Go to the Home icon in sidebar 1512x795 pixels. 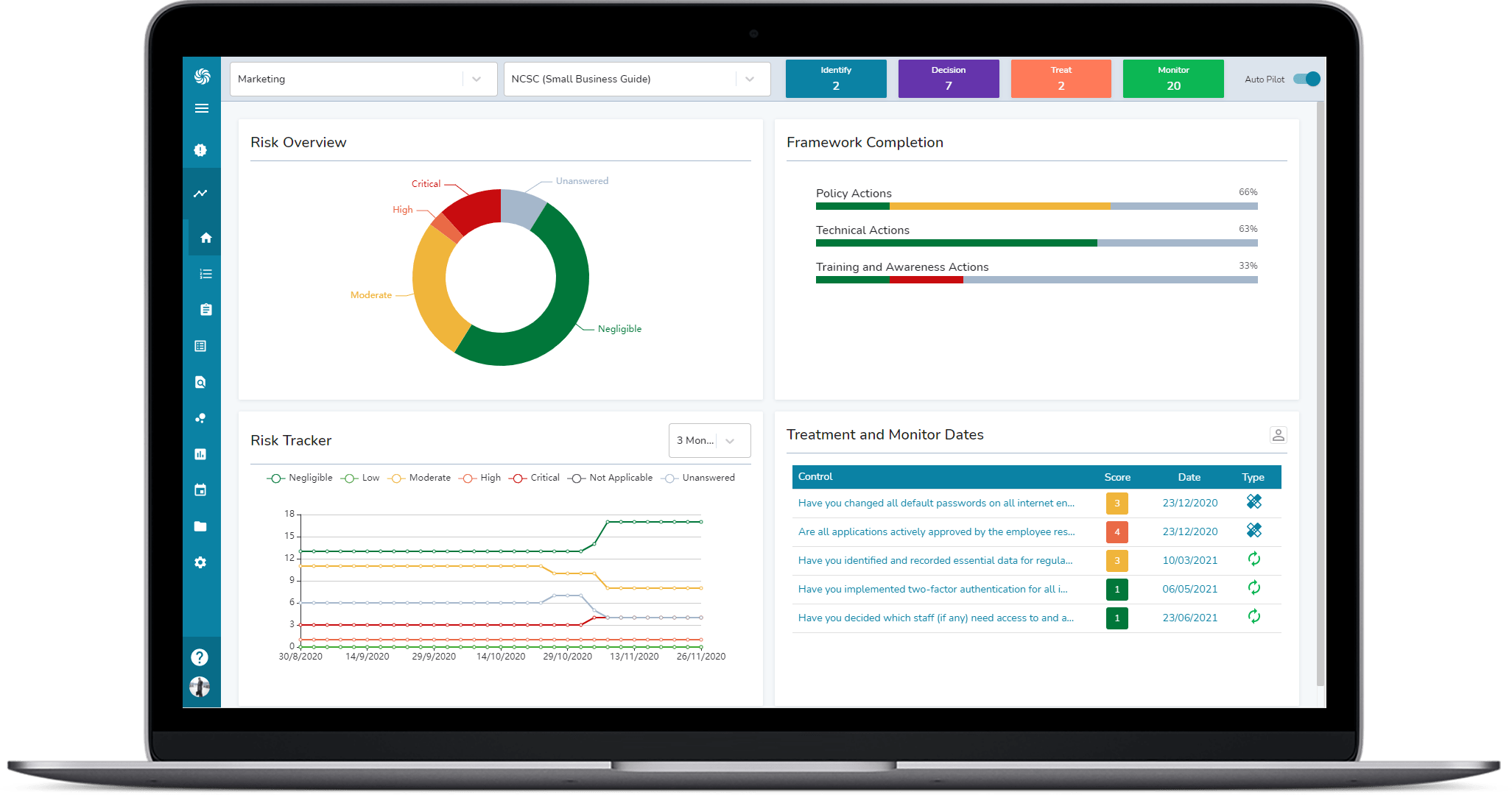[x=205, y=238]
